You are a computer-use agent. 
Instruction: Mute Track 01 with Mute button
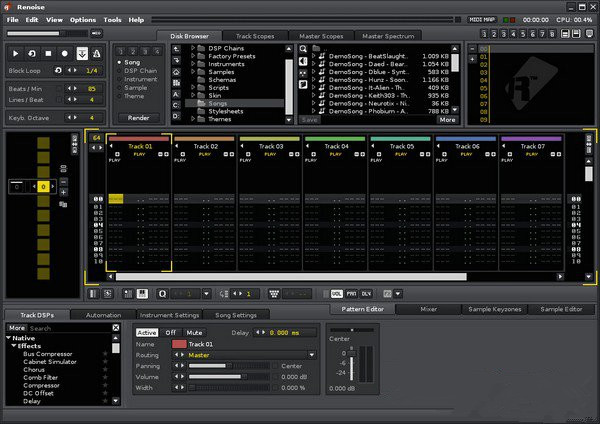pyautogui.click(x=194, y=332)
